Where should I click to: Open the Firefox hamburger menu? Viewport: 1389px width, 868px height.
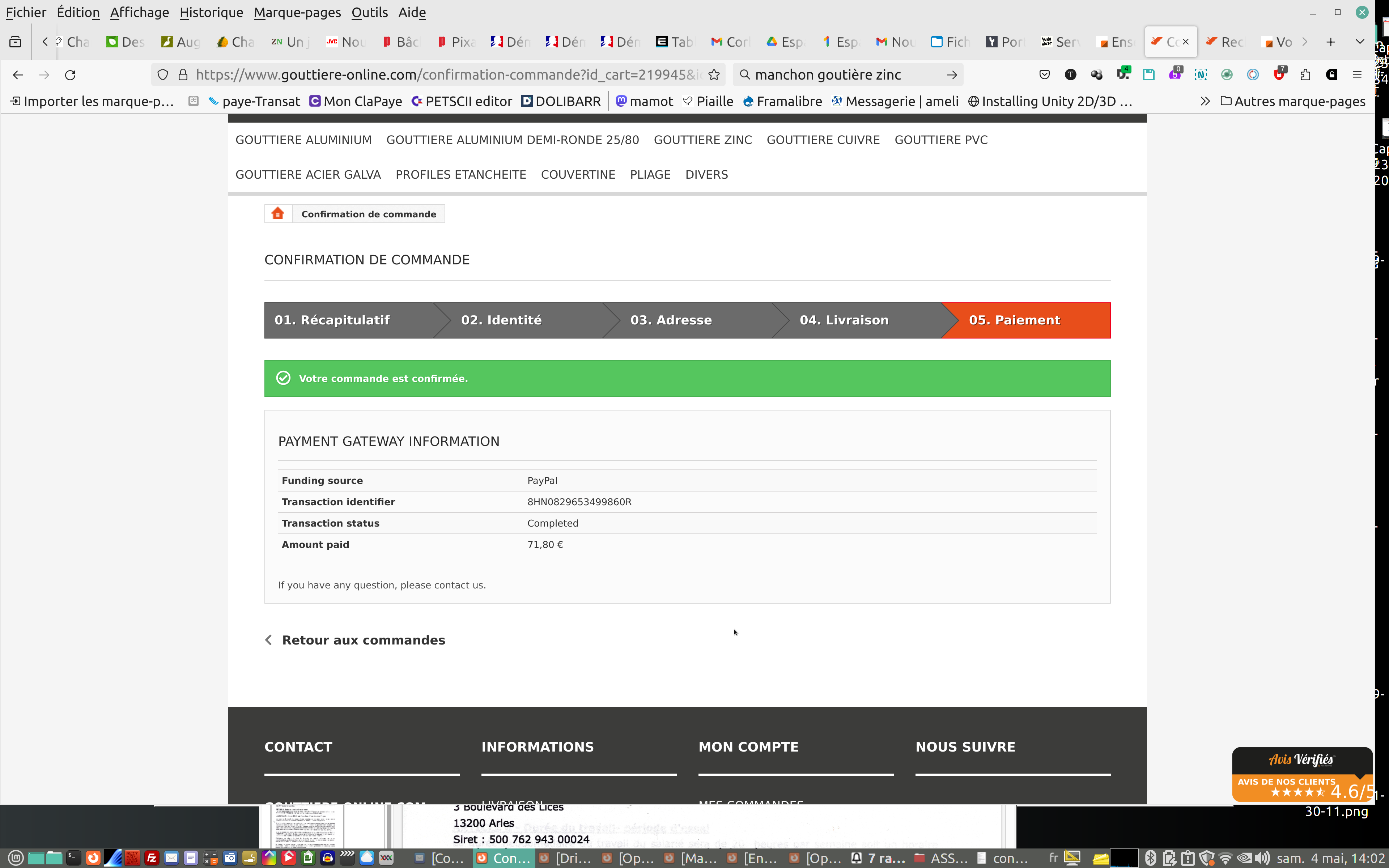(1357, 75)
